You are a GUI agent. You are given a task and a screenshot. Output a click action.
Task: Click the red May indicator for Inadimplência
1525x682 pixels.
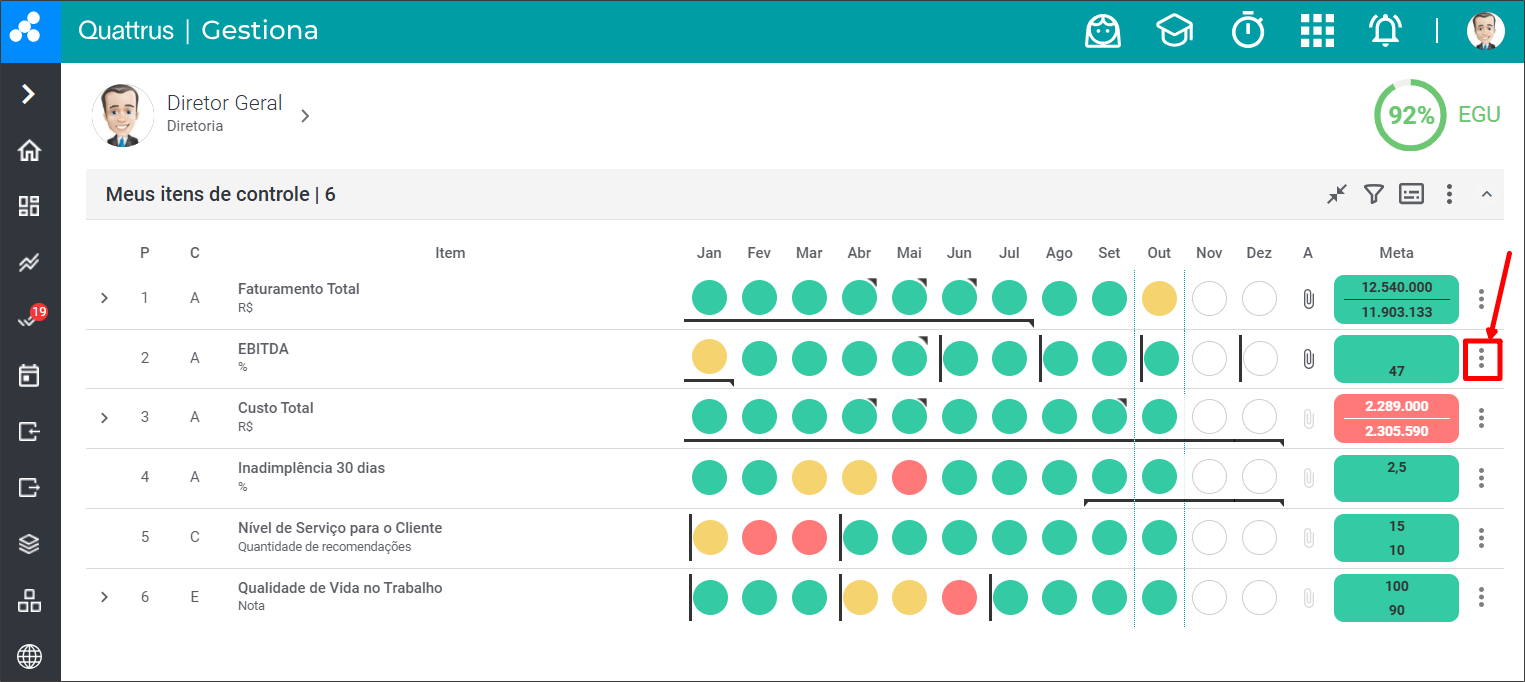pos(909,478)
